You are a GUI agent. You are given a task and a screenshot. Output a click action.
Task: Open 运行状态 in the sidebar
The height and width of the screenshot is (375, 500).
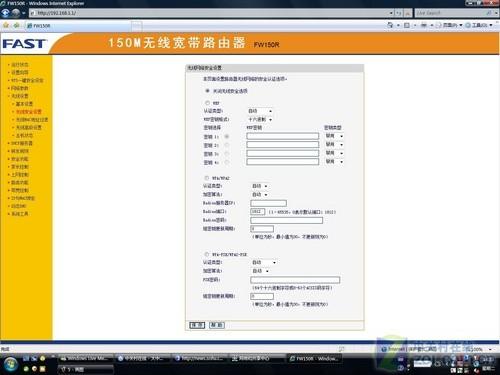pos(20,64)
